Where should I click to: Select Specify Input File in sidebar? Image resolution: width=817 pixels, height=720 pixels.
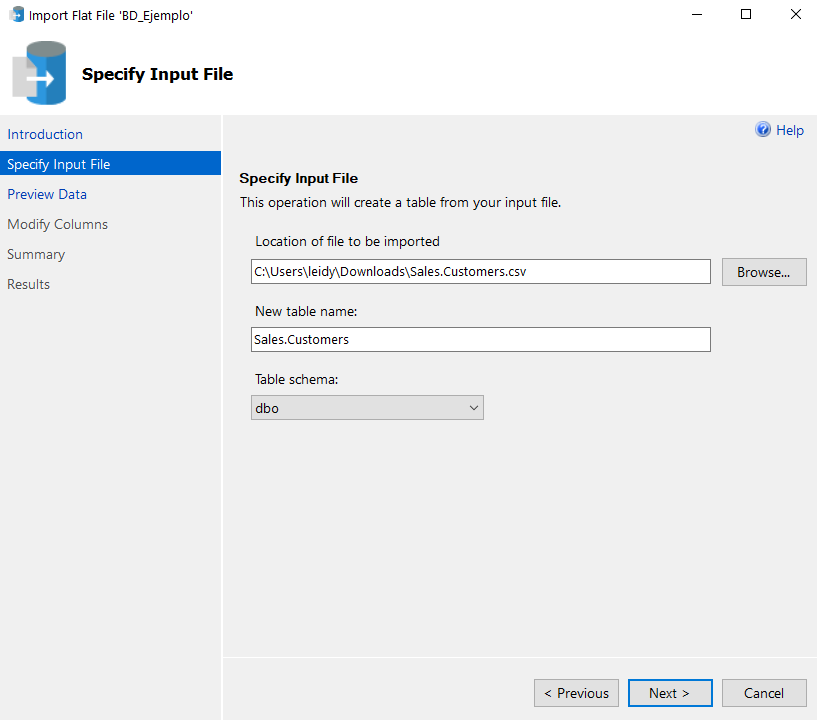pos(58,164)
